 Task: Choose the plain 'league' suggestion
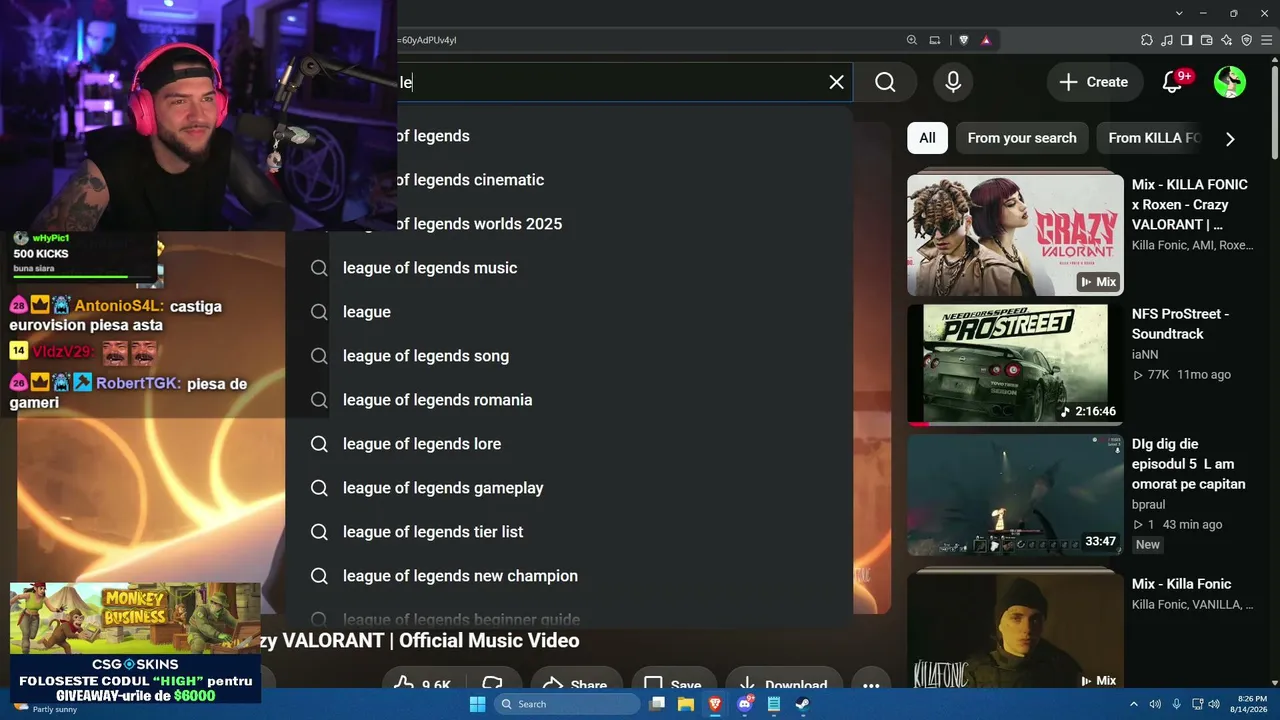[x=569, y=312]
